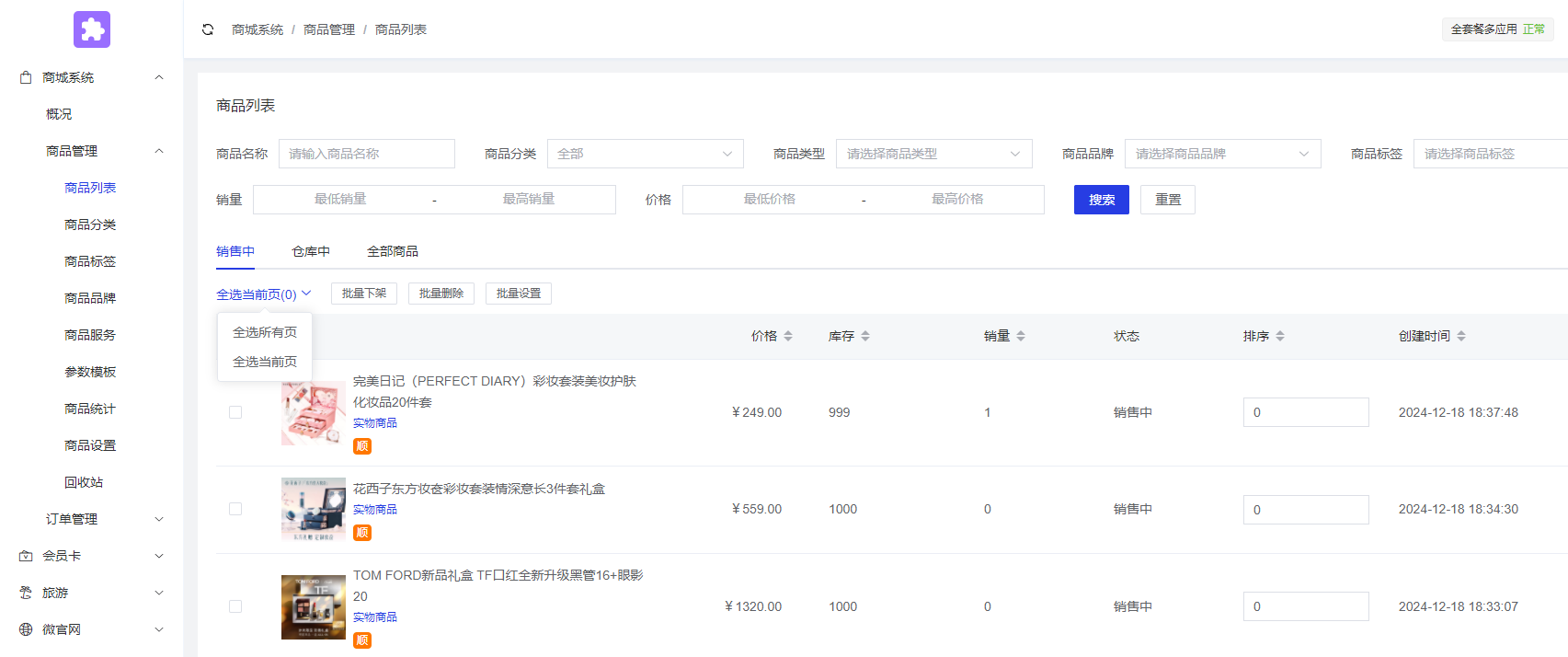Open 花西子东方妆奁彩妆套装 product title
The width and height of the screenshot is (1568, 657).
tap(479, 489)
